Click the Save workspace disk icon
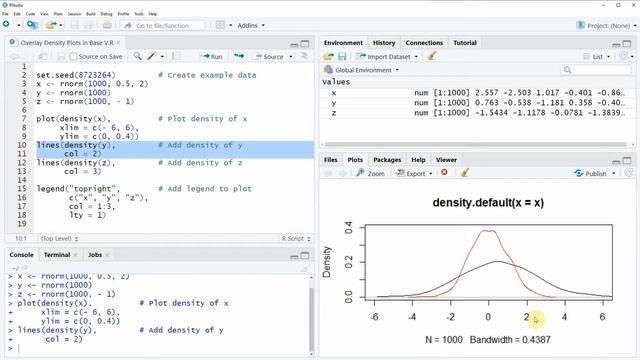Image resolution: width=640 pixels, height=360 pixels. point(342,56)
